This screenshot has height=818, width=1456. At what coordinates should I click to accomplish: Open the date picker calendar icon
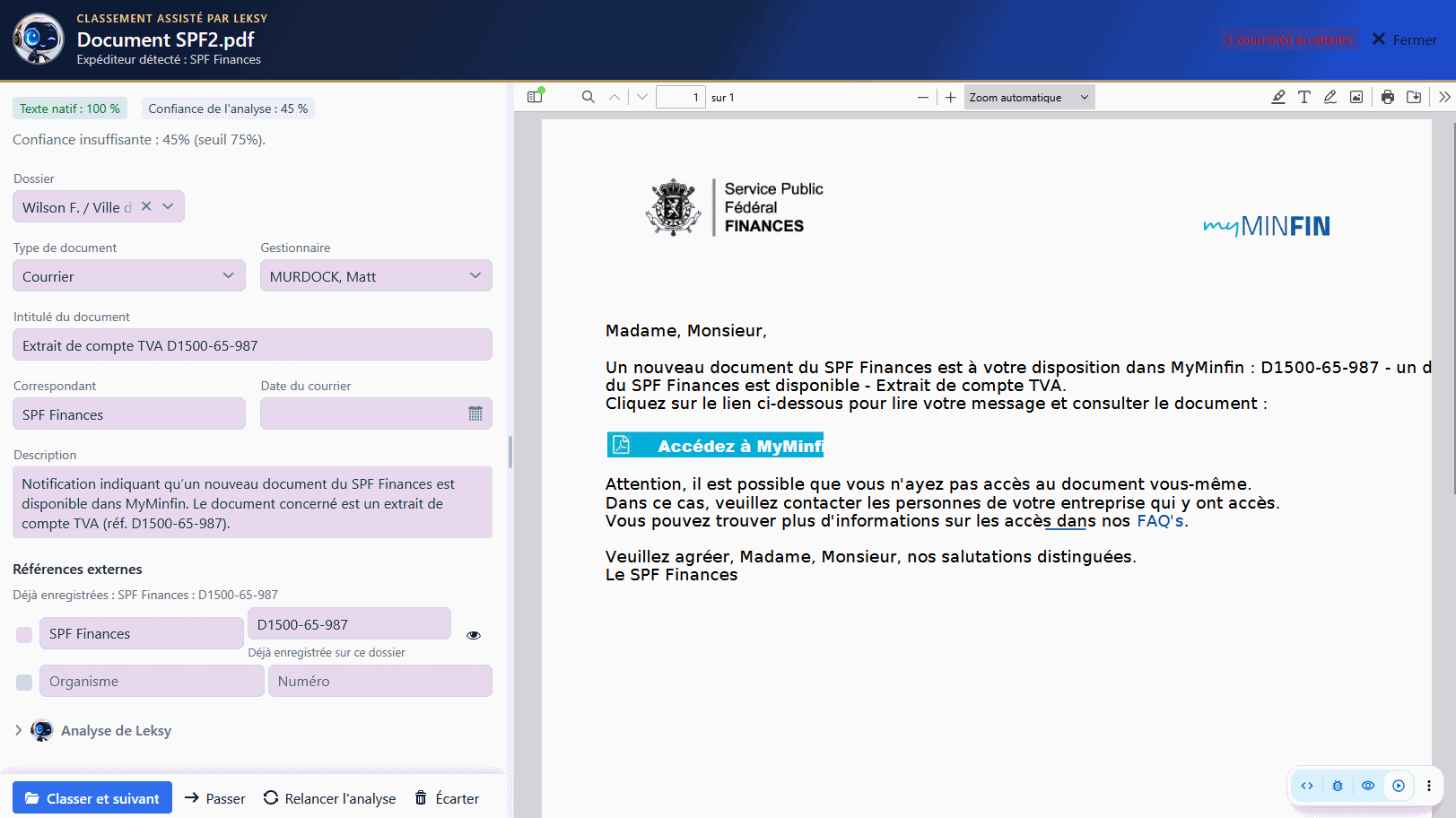pyautogui.click(x=475, y=413)
